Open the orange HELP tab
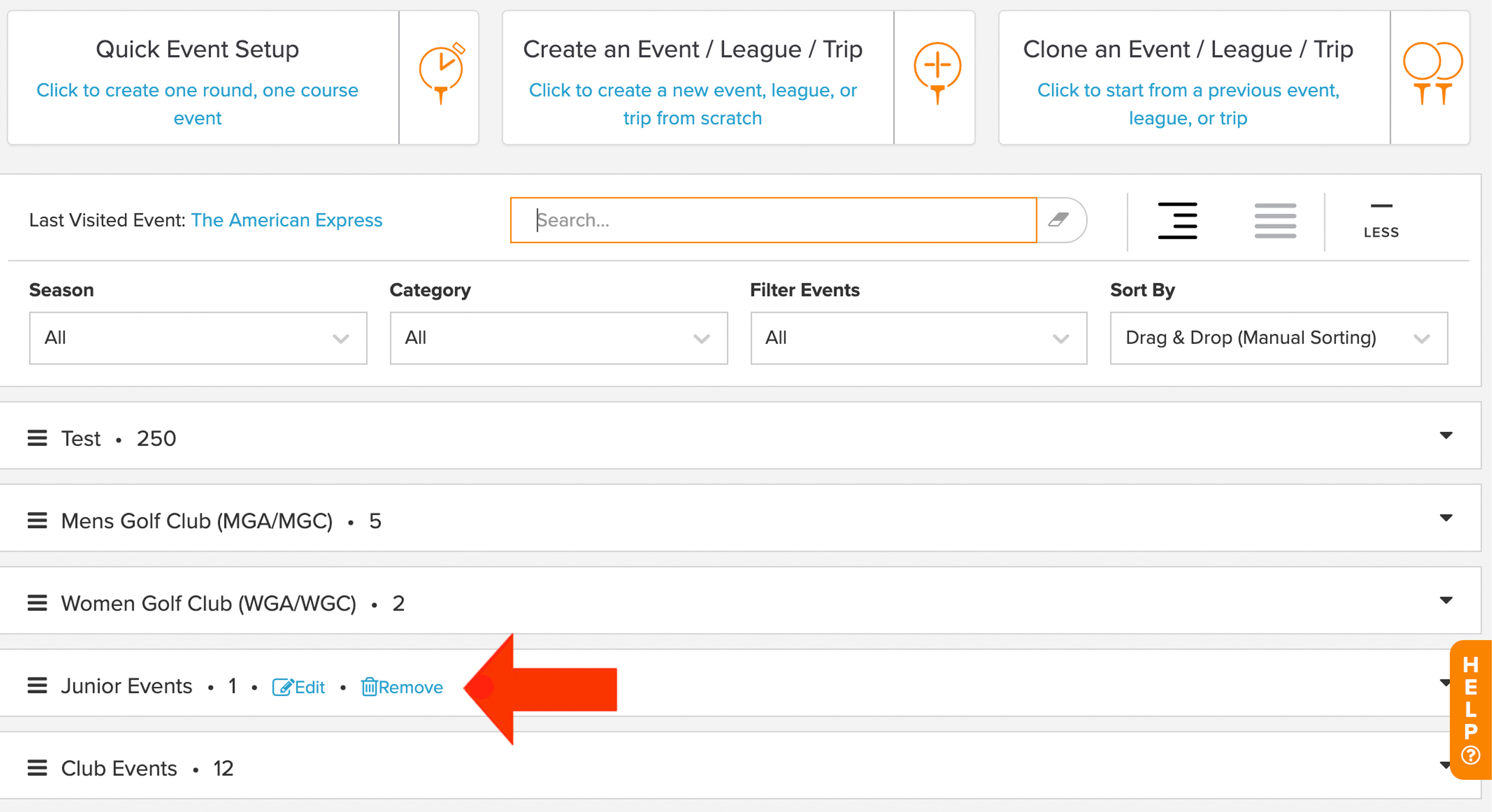This screenshot has width=1492, height=812. tap(1470, 710)
